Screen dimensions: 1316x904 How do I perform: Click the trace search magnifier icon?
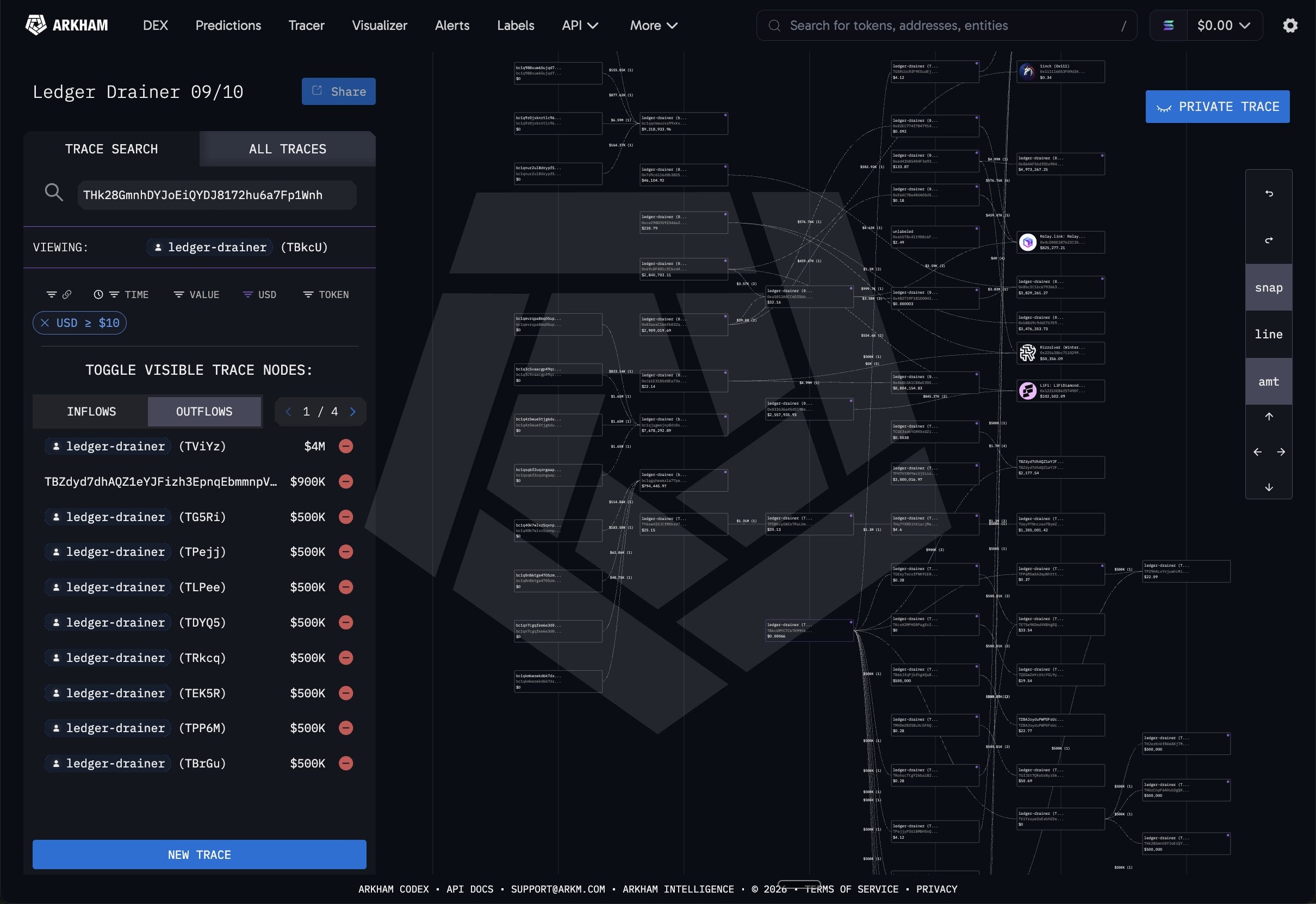pos(54,193)
